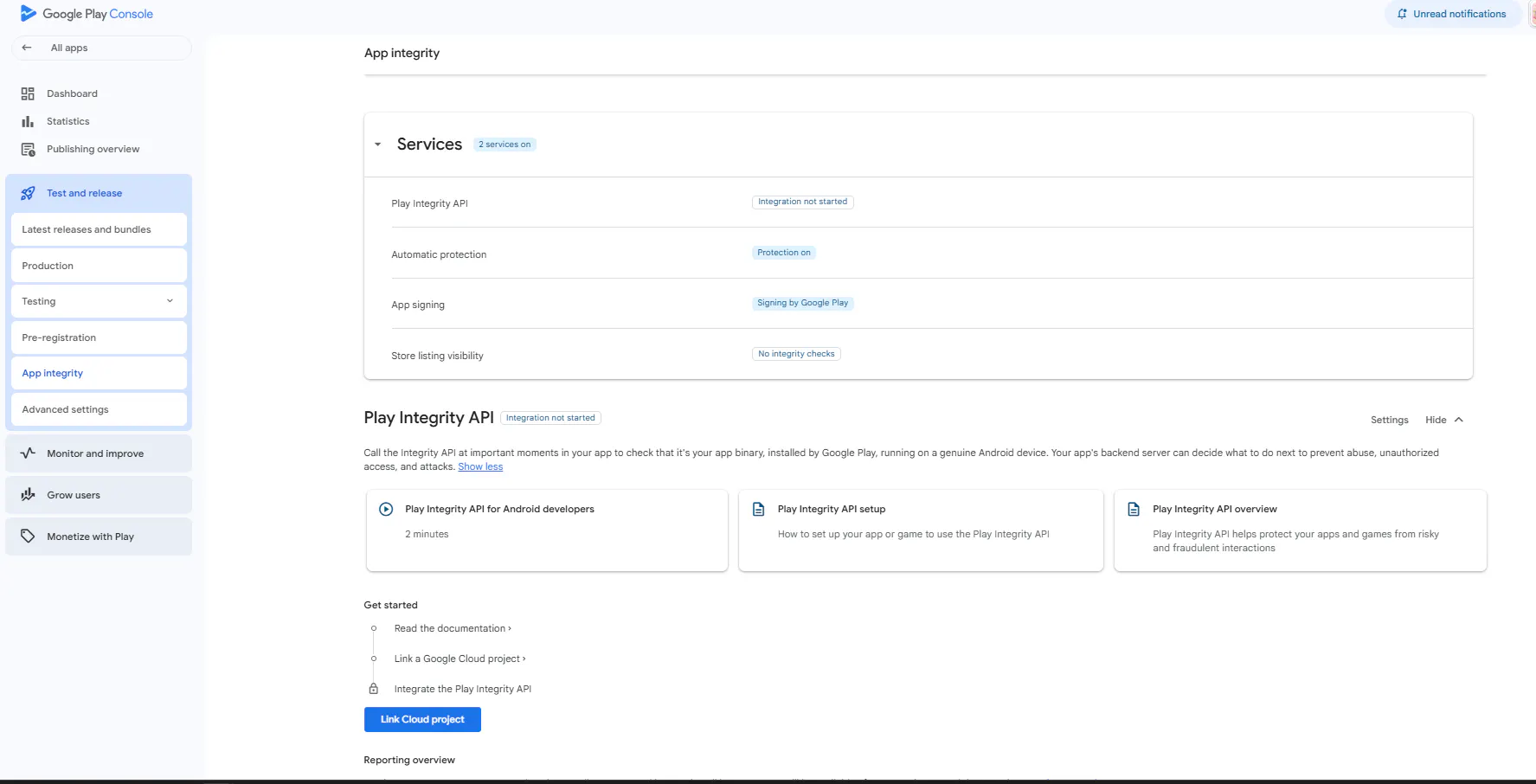
Task: Select App integrity in the sidebar
Action: (x=99, y=373)
